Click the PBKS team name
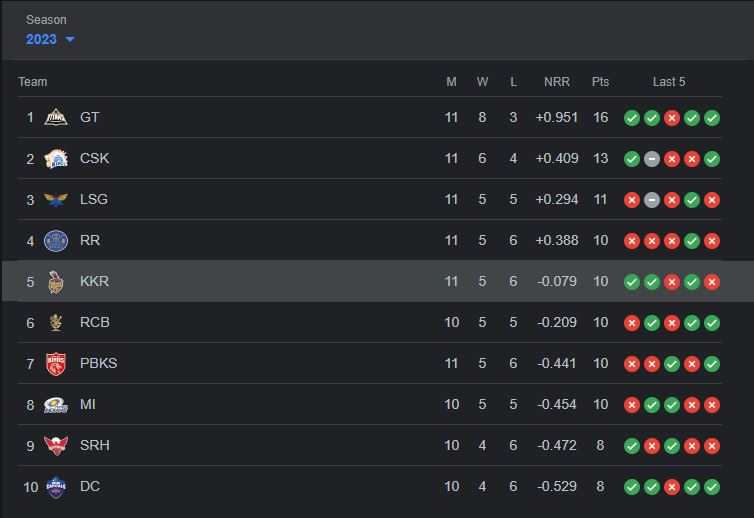The image size is (754, 518). click(x=98, y=363)
